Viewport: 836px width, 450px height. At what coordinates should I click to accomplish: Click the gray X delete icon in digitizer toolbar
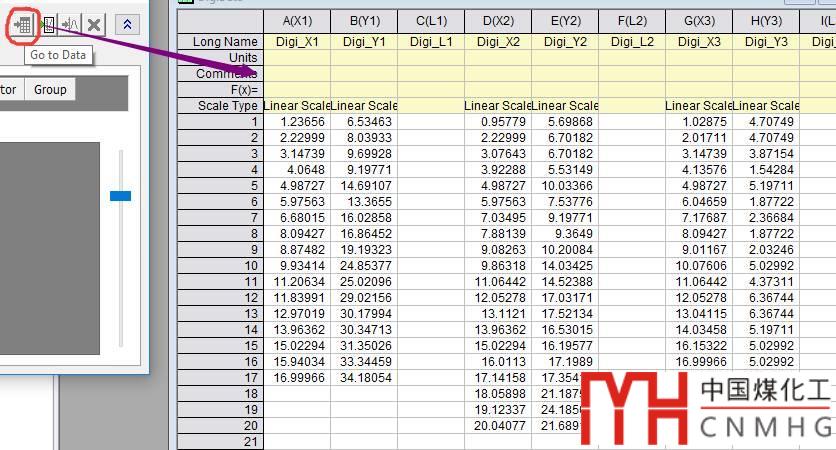pyautogui.click(x=94, y=25)
